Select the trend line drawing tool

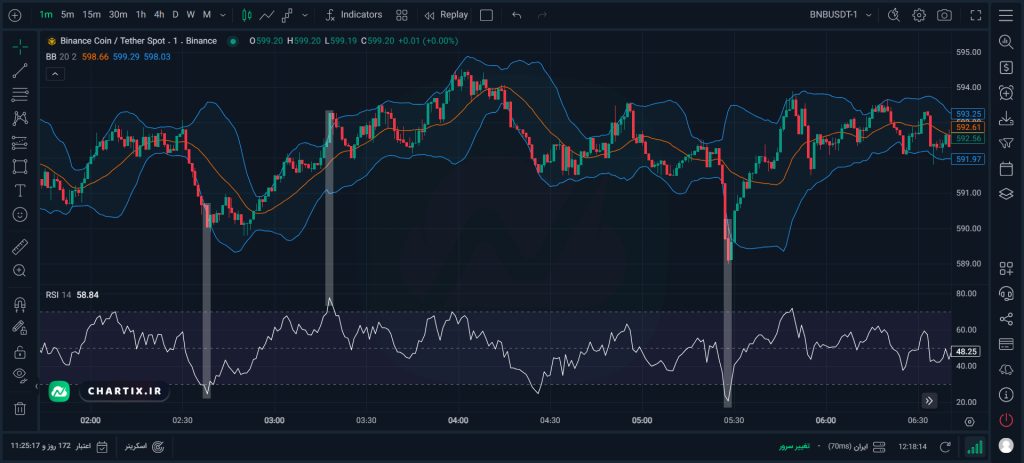[20, 71]
